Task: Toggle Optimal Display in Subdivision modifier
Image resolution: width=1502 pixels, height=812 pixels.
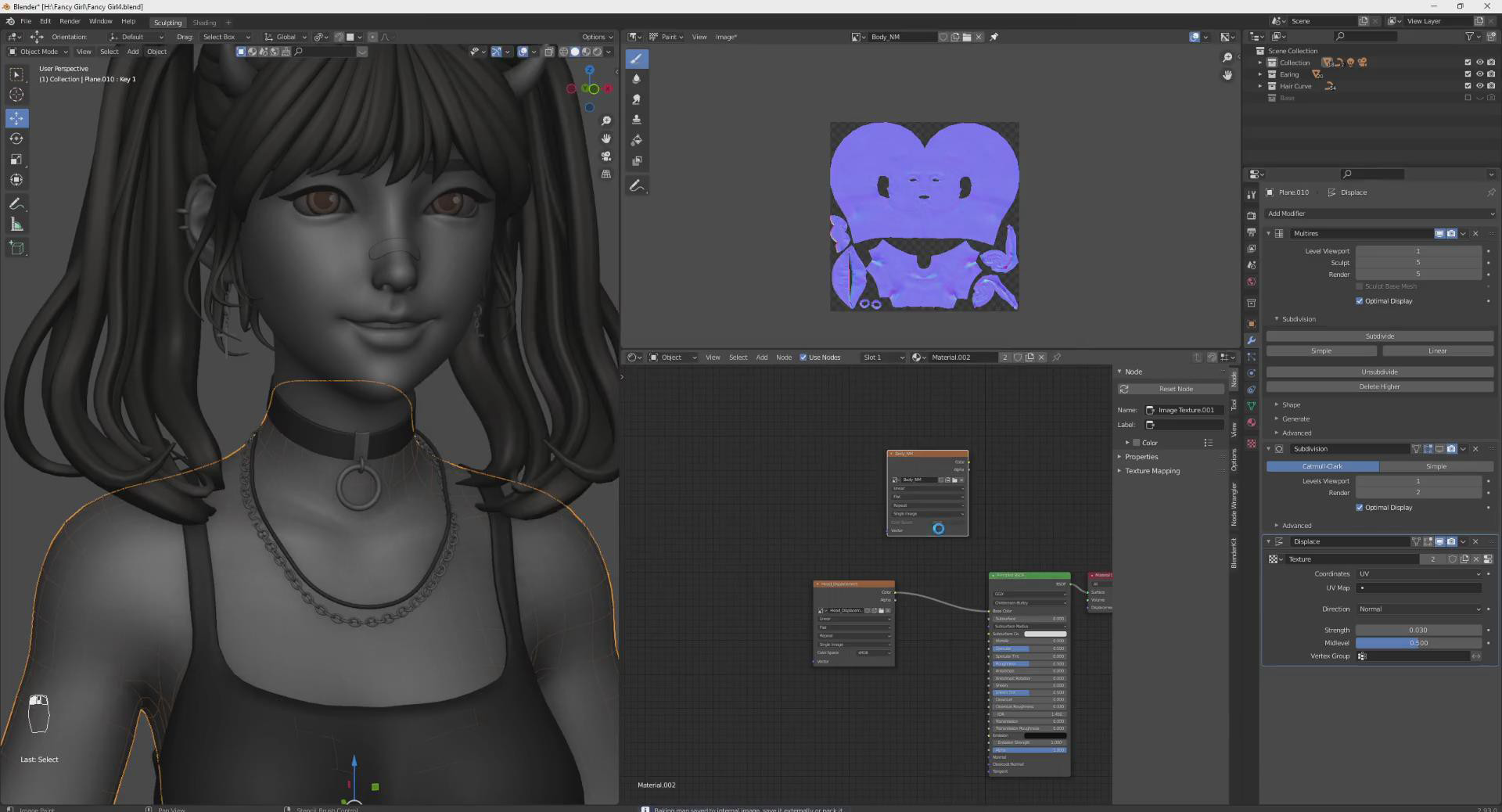Action: tap(1360, 508)
